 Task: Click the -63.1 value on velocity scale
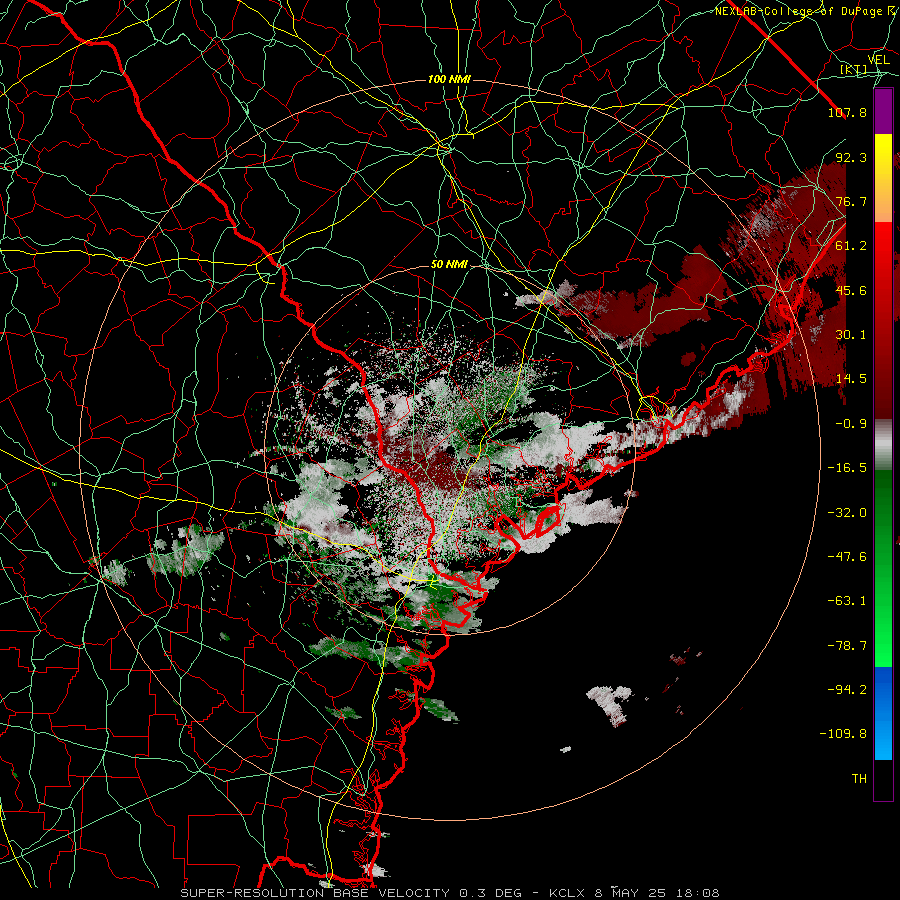[847, 601]
